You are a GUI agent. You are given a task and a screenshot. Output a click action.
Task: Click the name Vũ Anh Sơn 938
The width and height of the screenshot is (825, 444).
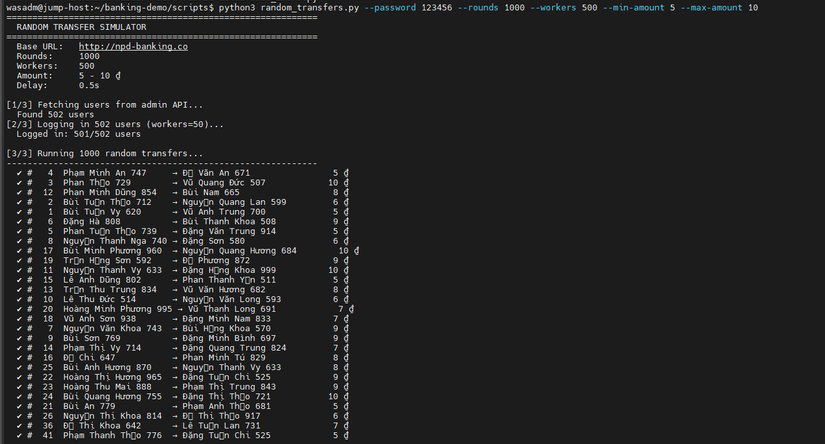point(99,319)
